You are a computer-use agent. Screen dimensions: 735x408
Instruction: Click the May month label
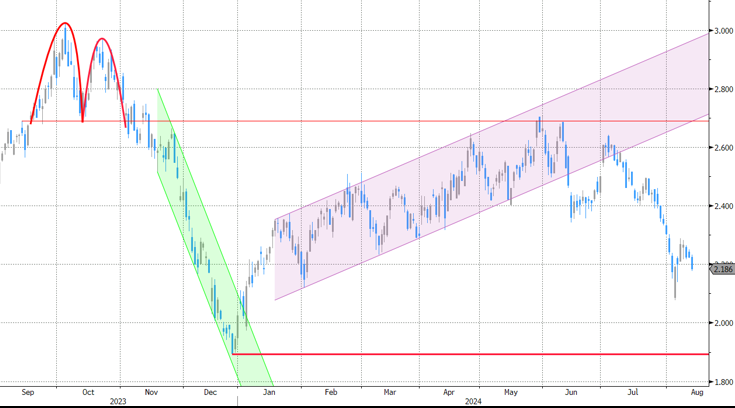tap(511, 392)
